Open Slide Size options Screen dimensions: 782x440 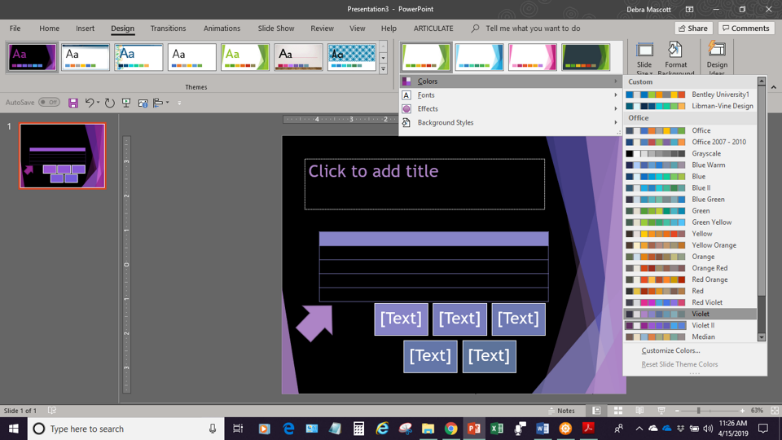644,57
